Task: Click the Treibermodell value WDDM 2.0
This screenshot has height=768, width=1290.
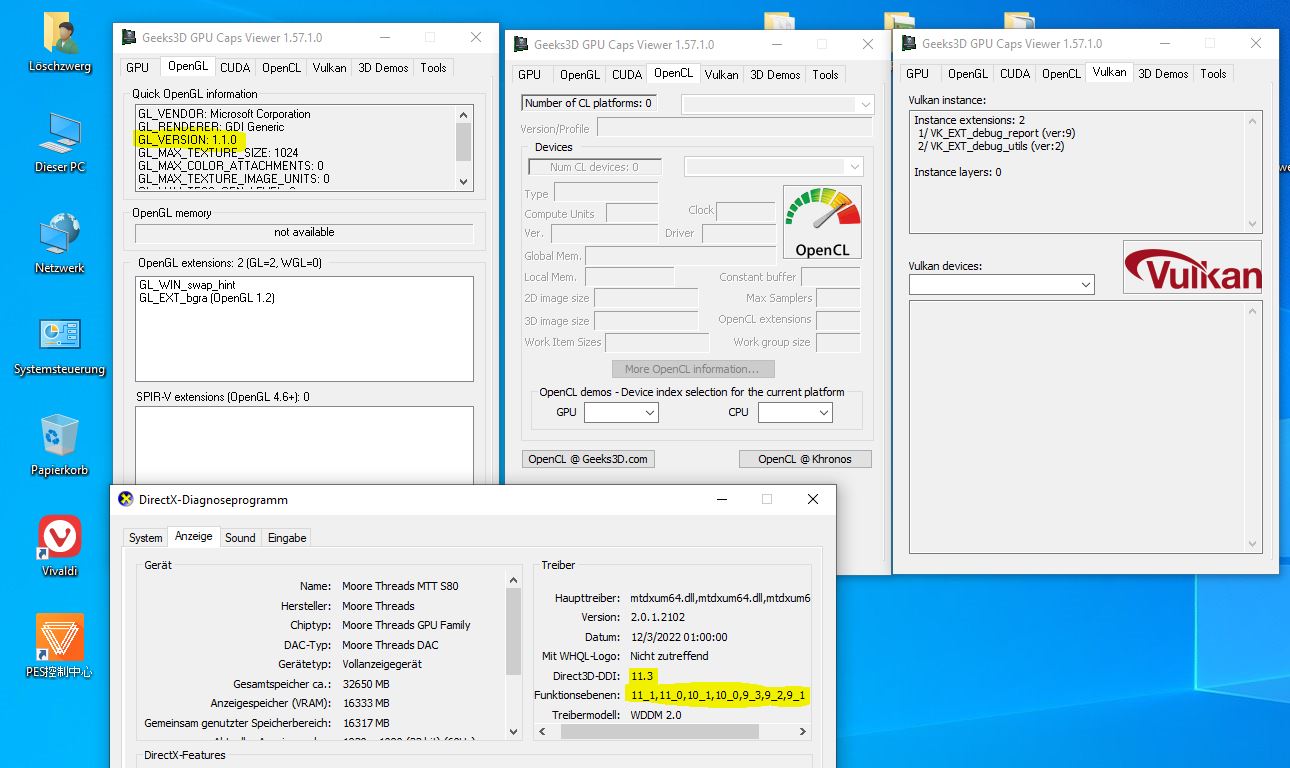Action: 655,715
